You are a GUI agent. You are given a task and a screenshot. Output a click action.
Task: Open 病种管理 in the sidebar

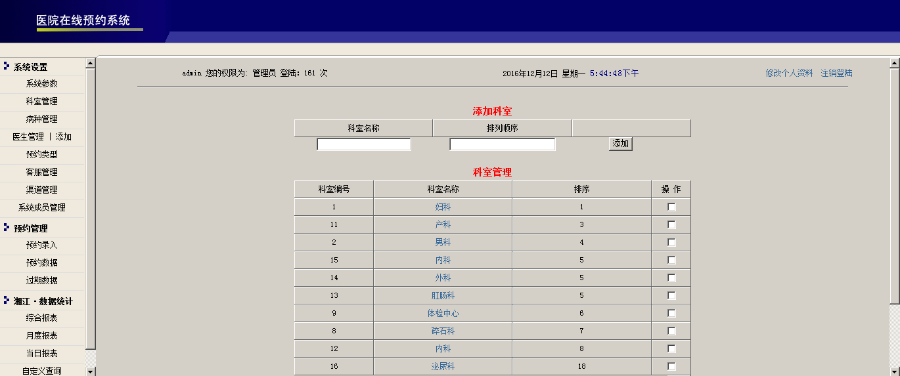pyautogui.click(x=41, y=119)
